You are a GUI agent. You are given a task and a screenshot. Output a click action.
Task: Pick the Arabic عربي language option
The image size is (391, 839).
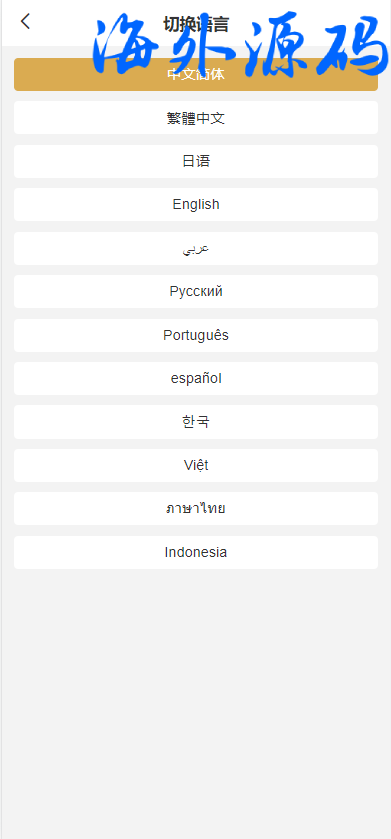click(196, 248)
